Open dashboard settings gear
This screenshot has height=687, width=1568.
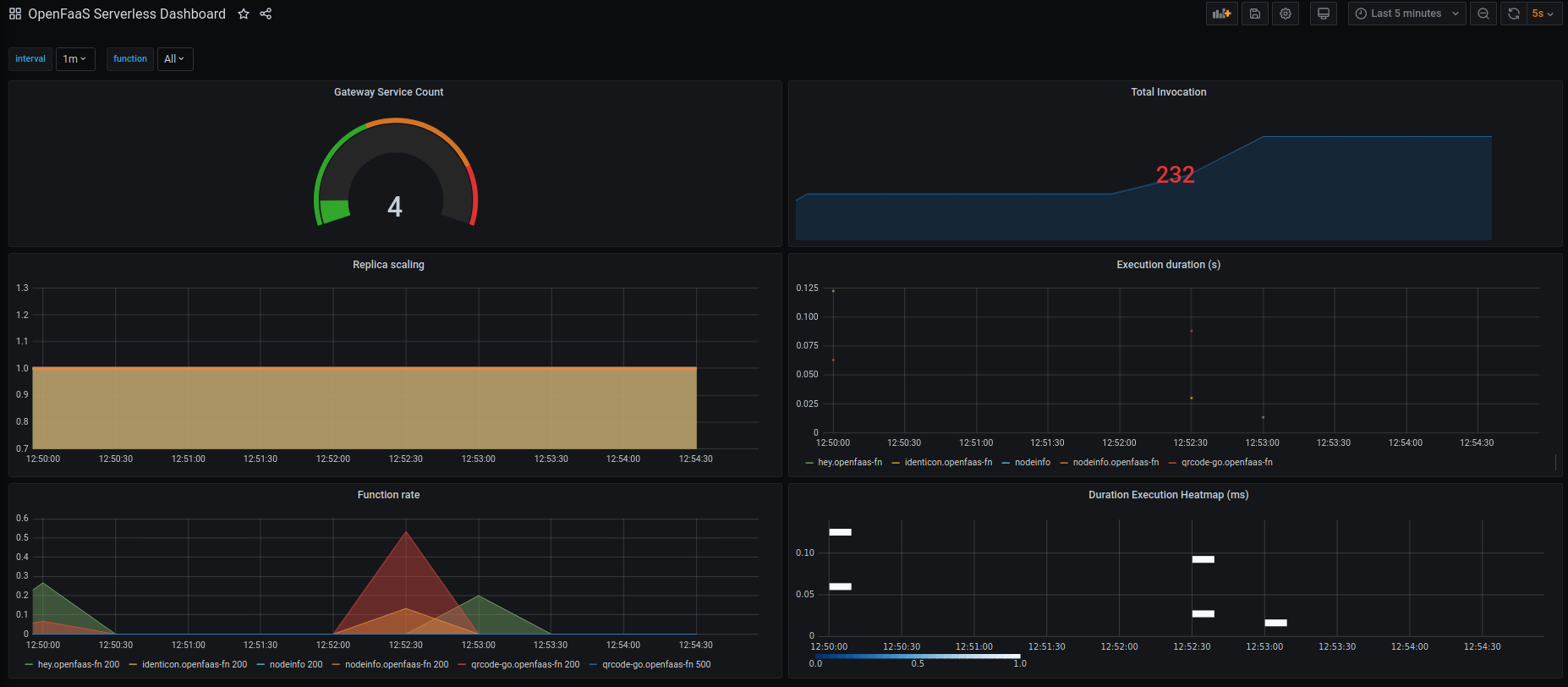[x=1286, y=14]
